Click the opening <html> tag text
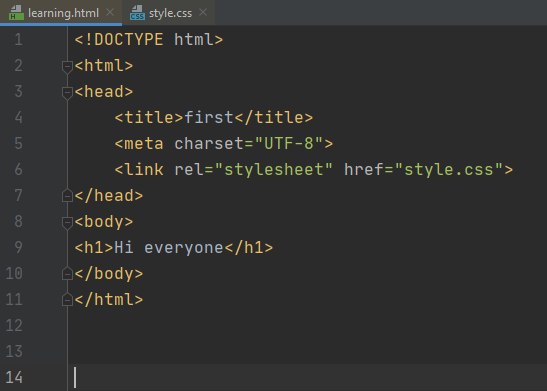This screenshot has width=547, height=391. click(x=104, y=66)
